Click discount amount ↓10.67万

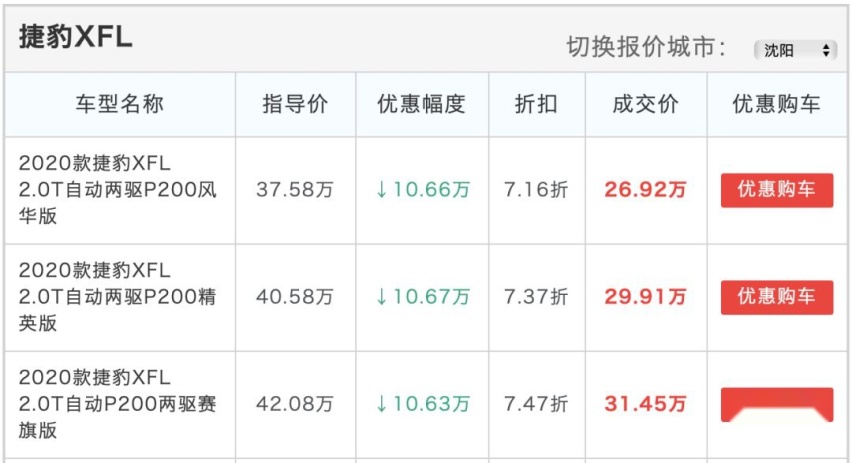point(422,297)
